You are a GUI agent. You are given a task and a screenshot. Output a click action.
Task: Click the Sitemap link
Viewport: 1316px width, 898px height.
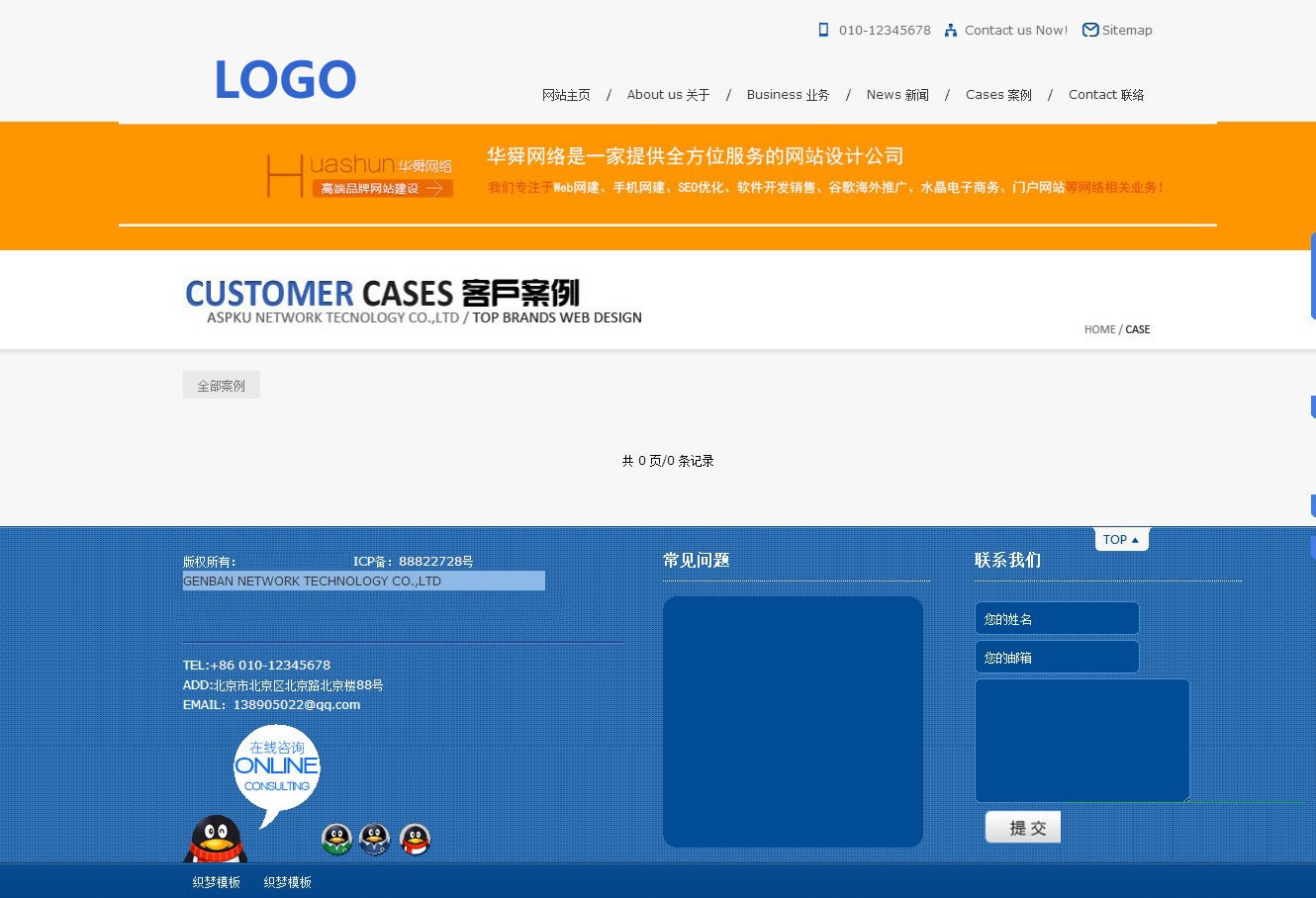pos(1127,31)
